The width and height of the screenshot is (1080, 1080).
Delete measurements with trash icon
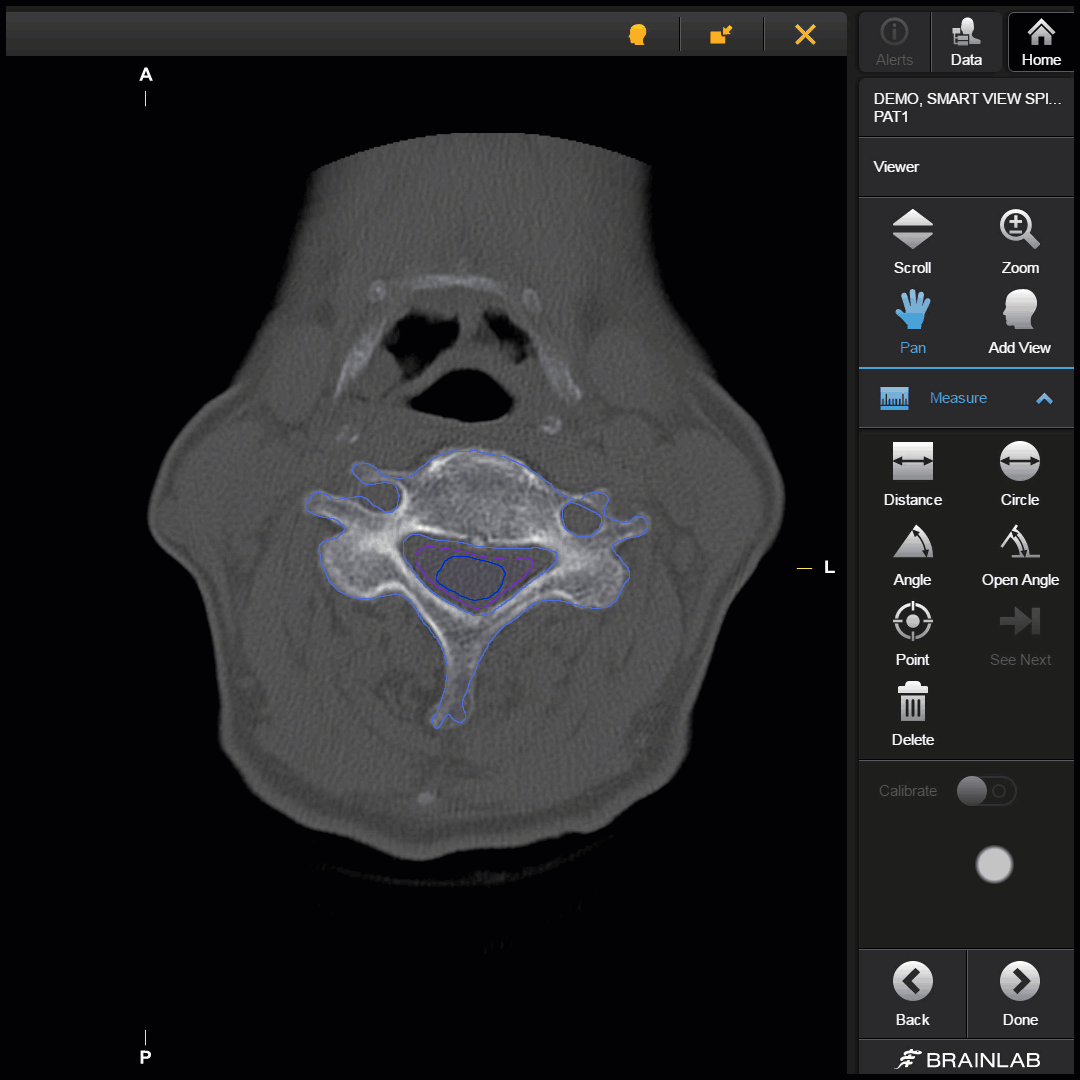point(912,714)
